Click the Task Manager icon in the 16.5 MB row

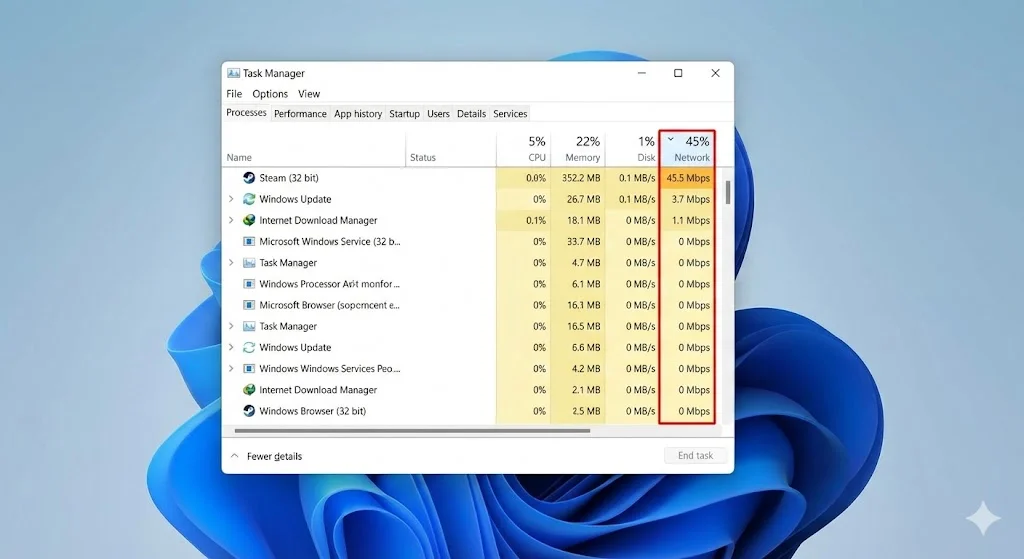(249, 326)
